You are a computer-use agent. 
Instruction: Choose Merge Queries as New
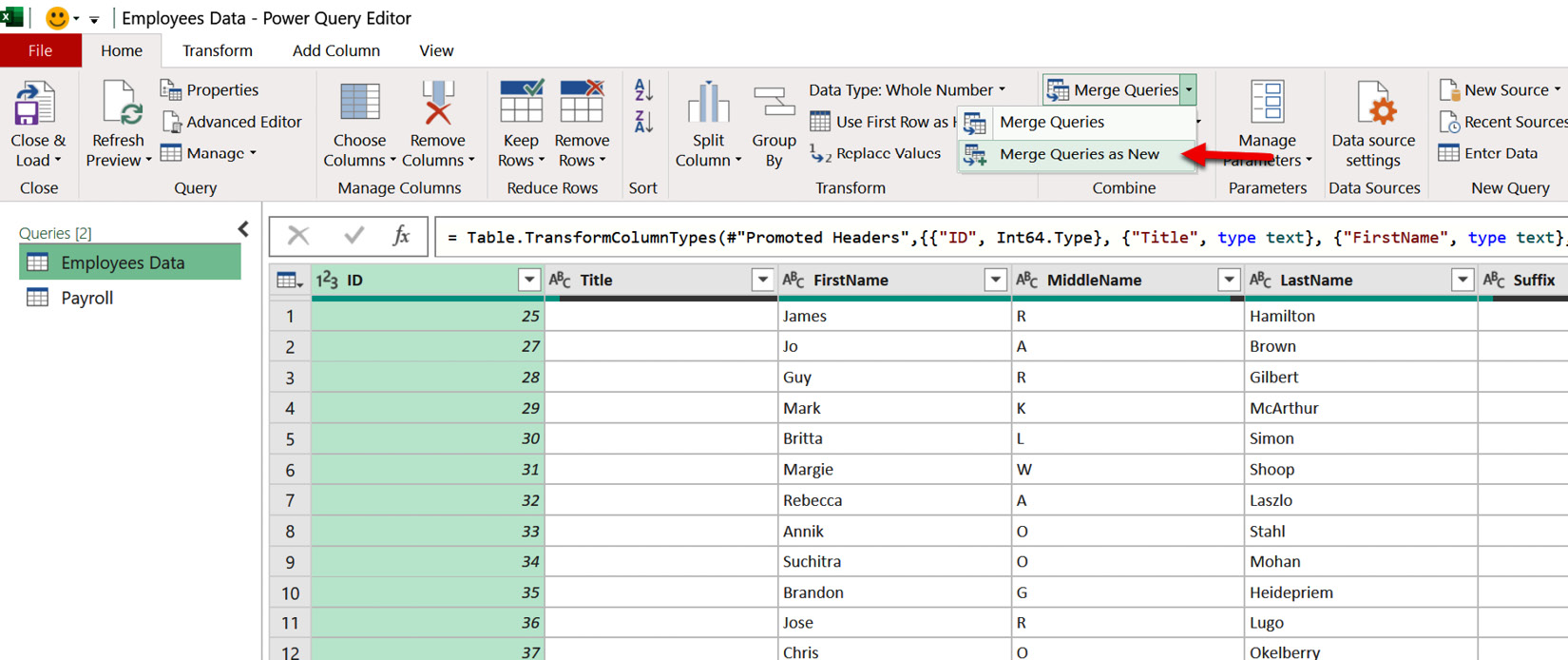coord(1078,154)
